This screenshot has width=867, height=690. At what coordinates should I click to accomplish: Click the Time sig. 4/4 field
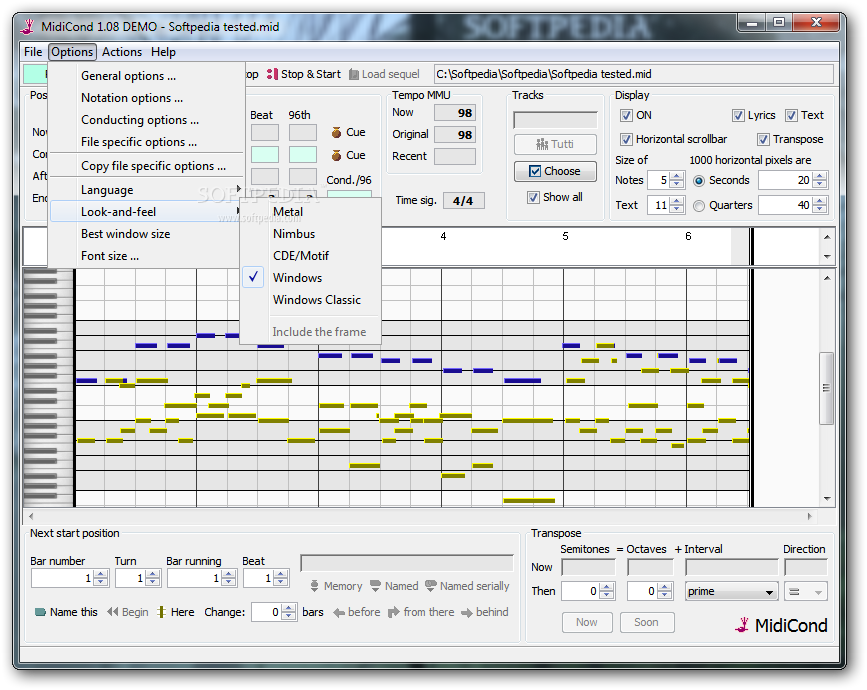(463, 201)
